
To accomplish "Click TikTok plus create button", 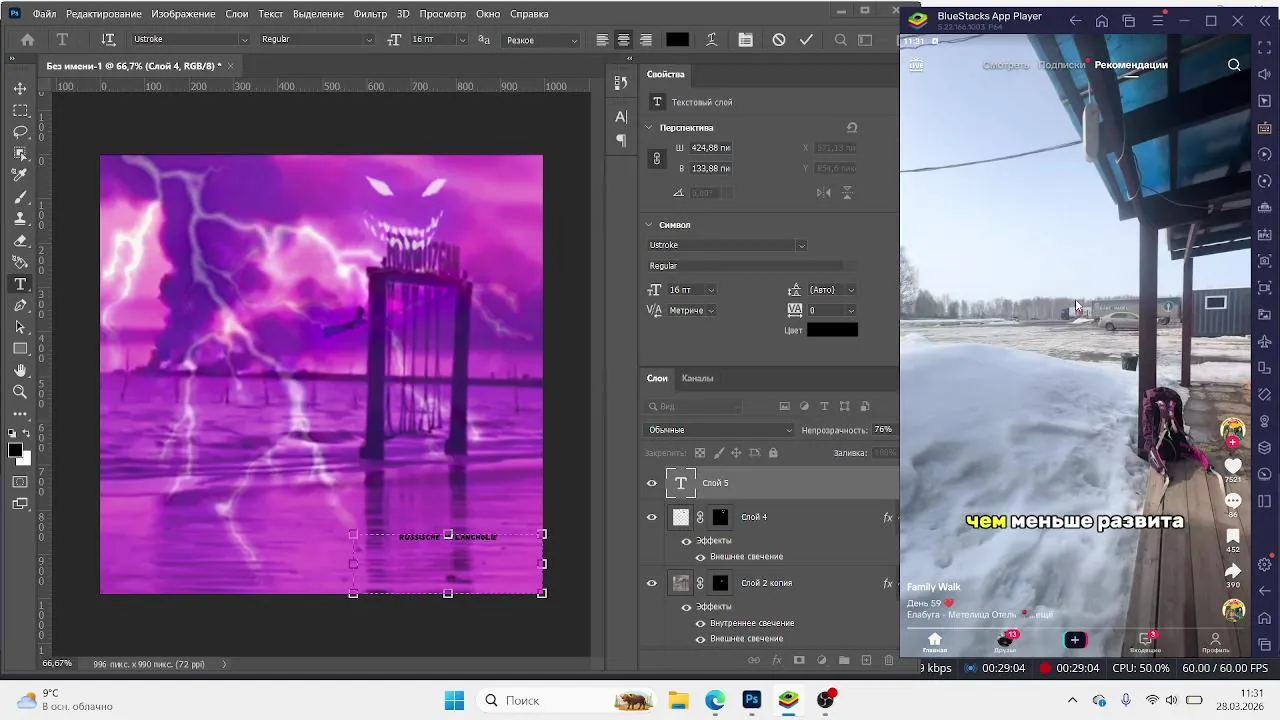I will click(x=1074, y=640).
